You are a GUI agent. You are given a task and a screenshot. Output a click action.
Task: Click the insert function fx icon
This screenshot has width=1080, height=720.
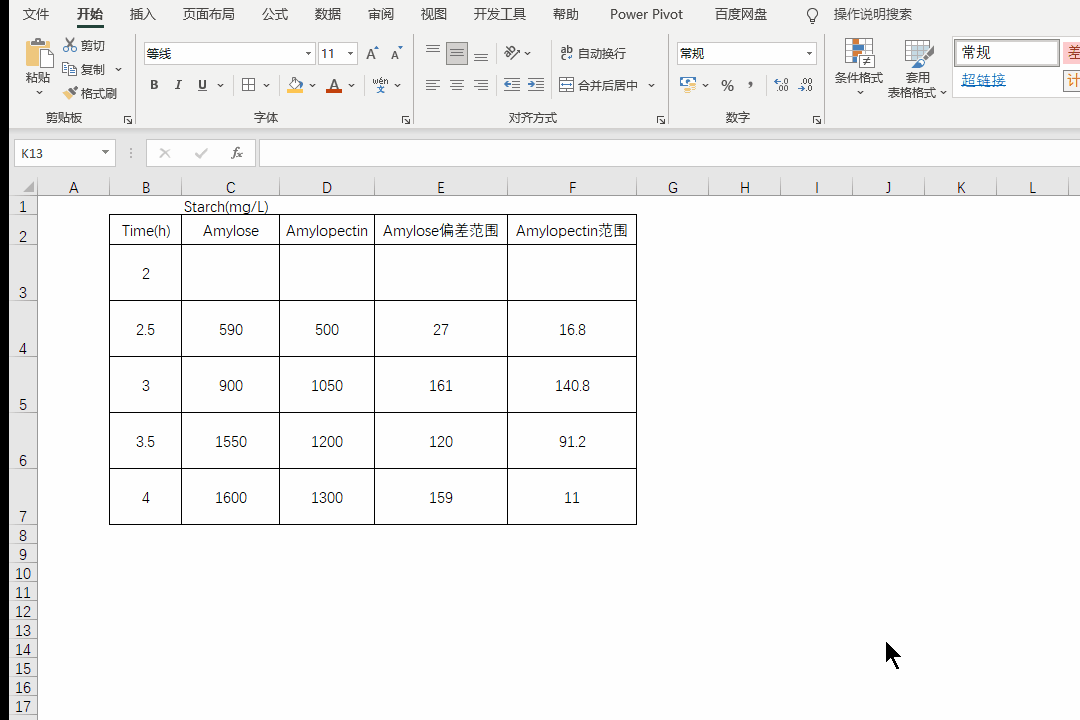236,153
